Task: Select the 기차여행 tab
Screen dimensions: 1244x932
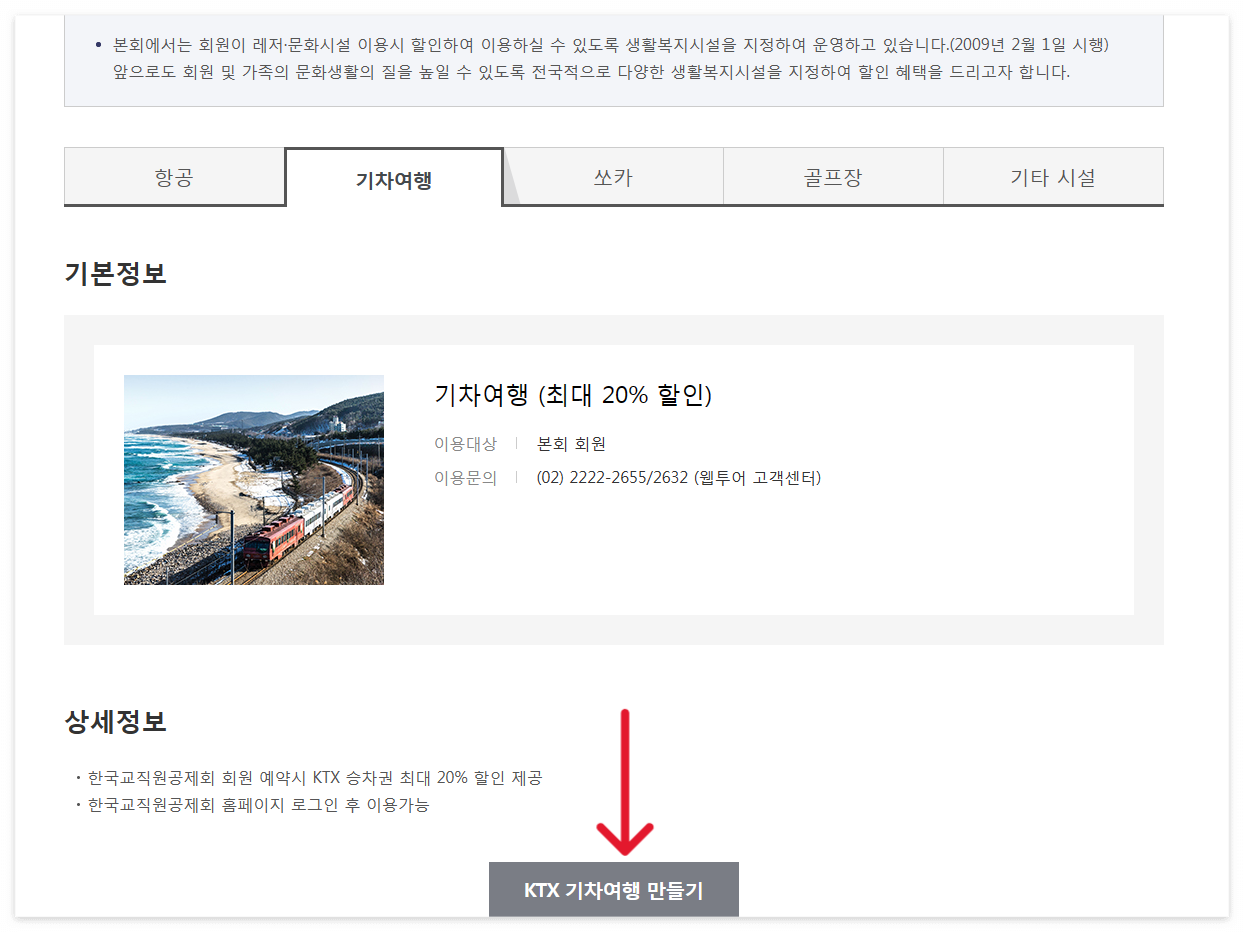Action: pos(394,178)
